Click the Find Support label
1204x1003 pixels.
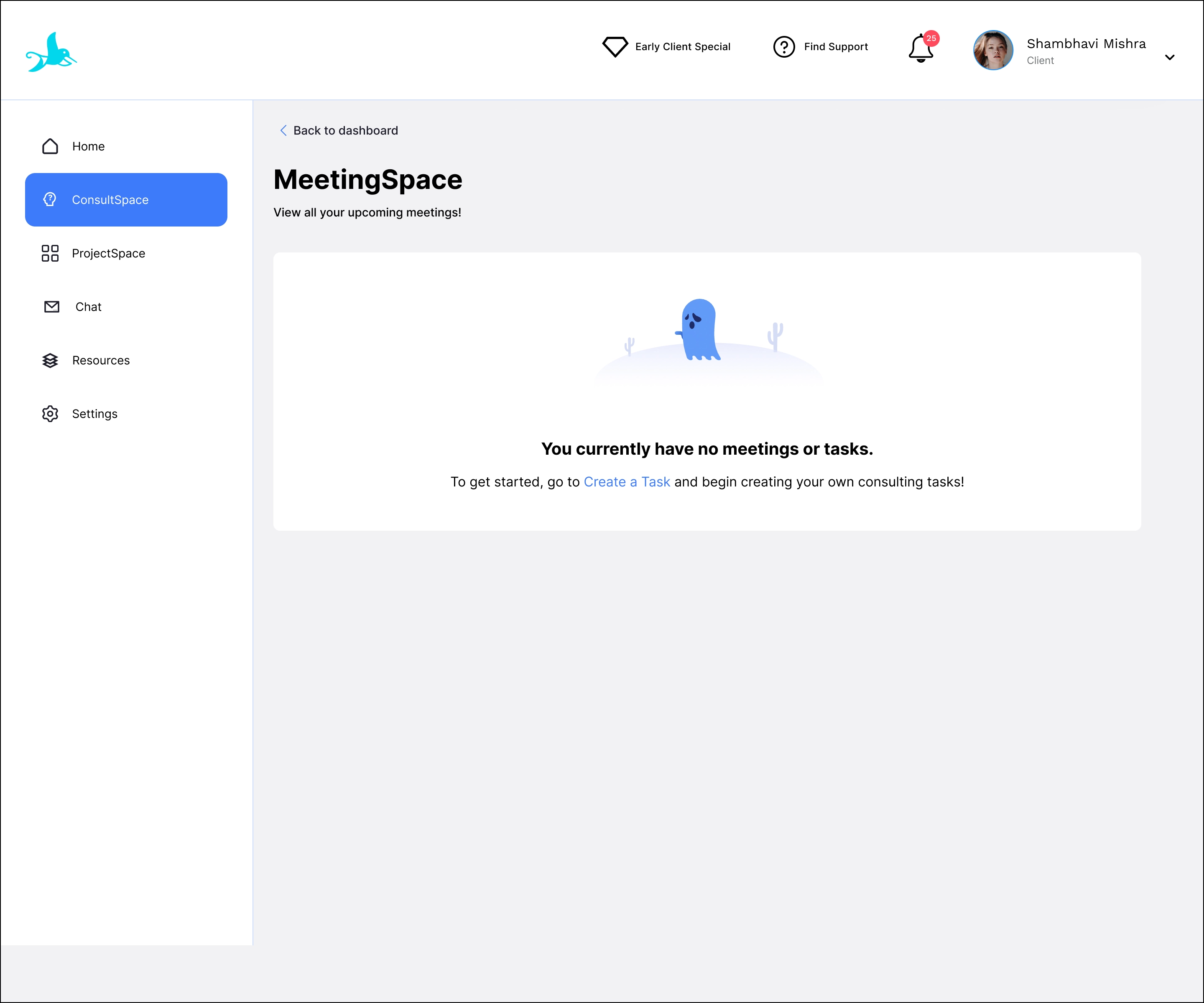835,46
